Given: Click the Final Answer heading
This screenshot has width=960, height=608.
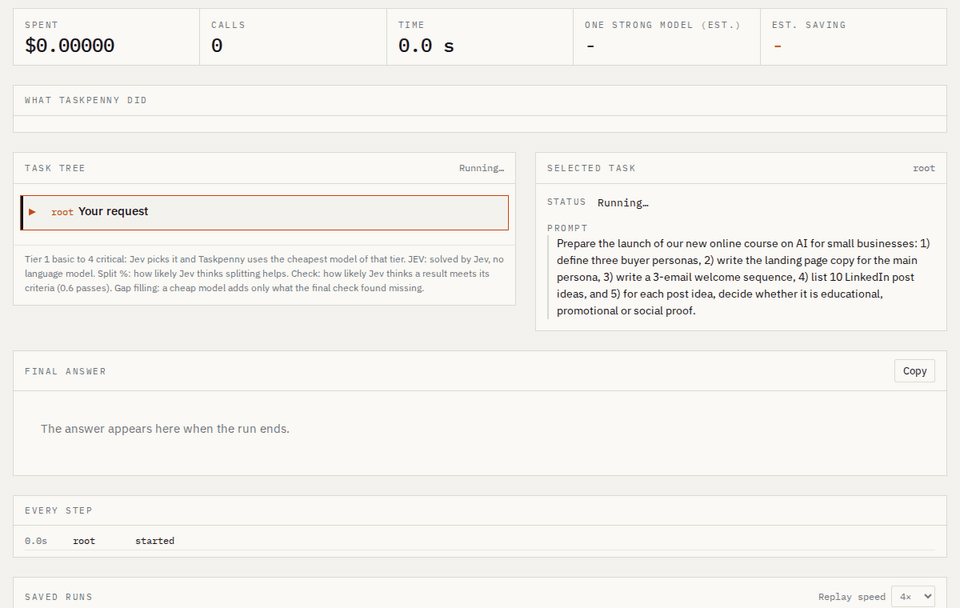Looking at the screenshot, I should coord(66,372).
